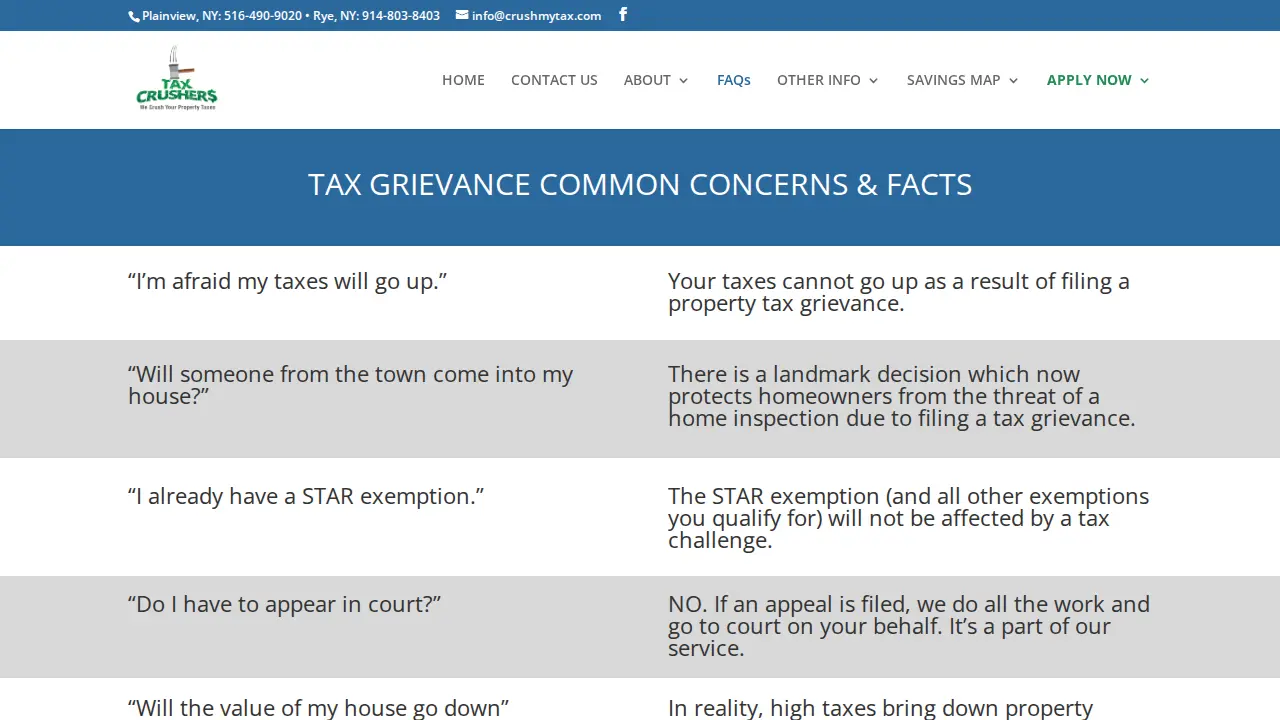Image resolution: width=1280 pixels, height=720 pixels.
Task: Go to the HOME menu item
Action: (x=463, y=80)
